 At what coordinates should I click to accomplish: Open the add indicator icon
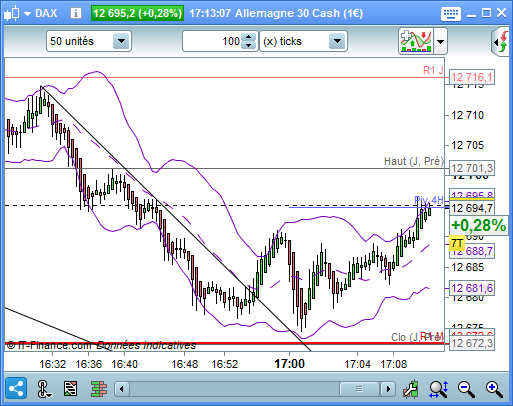pyautogui.click(x=416, y=41)
